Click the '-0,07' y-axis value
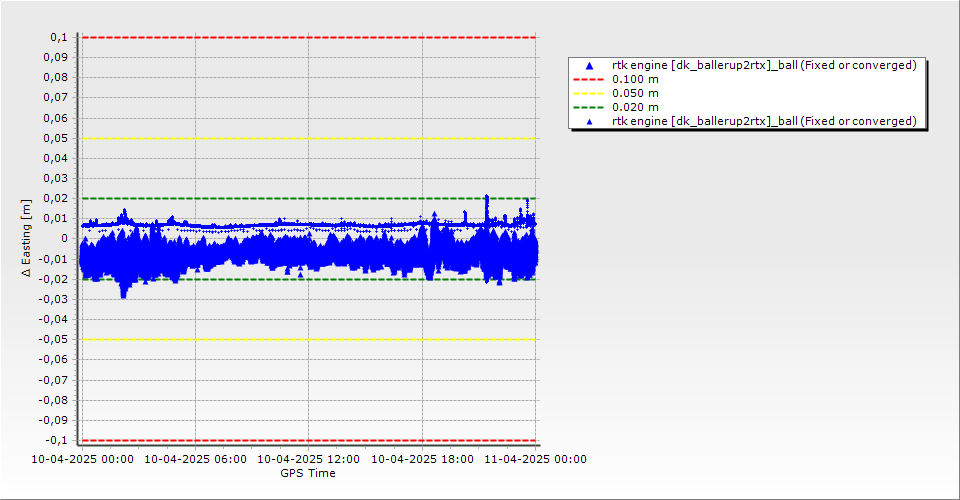This screenshot has width=960, height=500. 53,380
